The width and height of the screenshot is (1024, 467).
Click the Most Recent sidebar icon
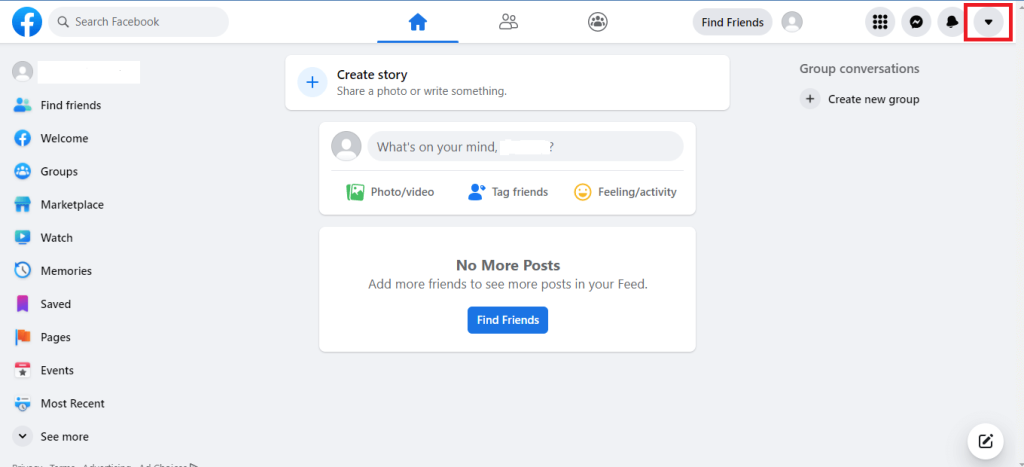click(23, 404)
